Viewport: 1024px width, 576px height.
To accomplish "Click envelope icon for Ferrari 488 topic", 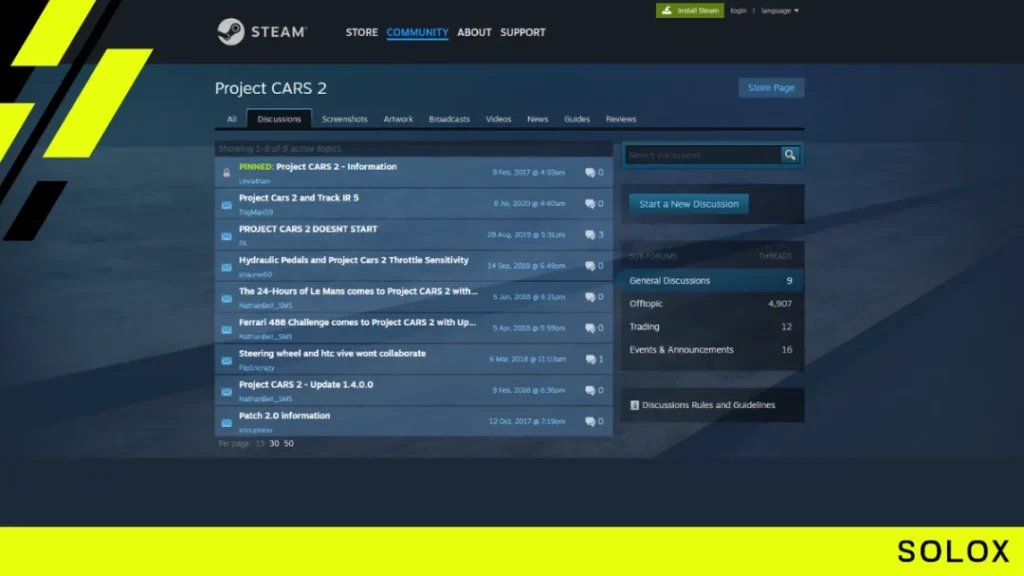I will tap(227, 329).
